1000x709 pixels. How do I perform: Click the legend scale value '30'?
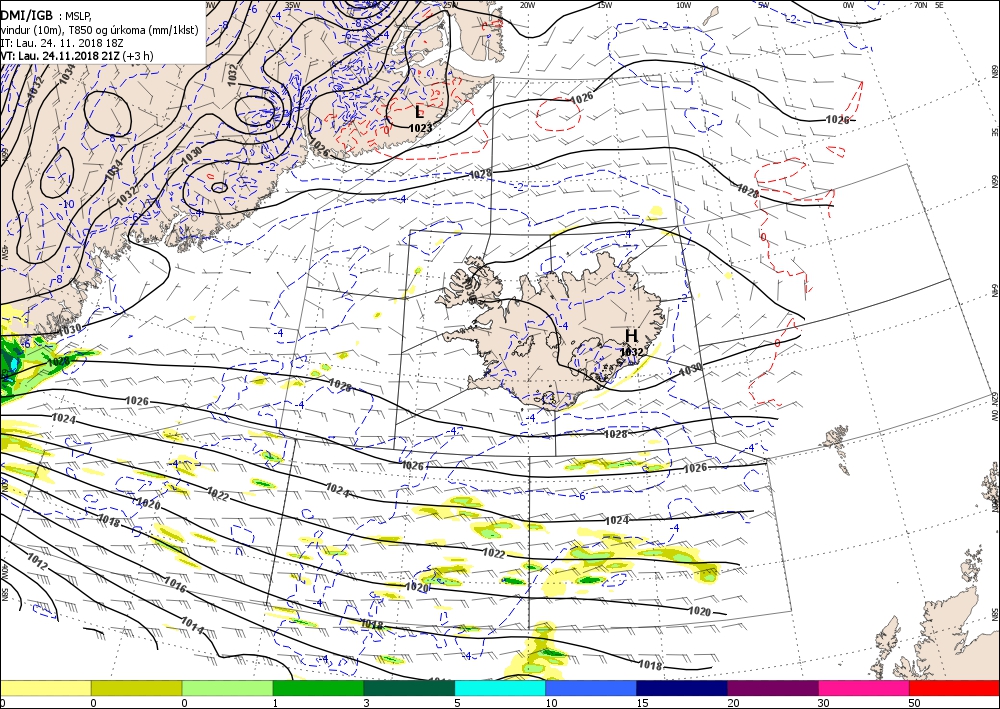[823, 703]
